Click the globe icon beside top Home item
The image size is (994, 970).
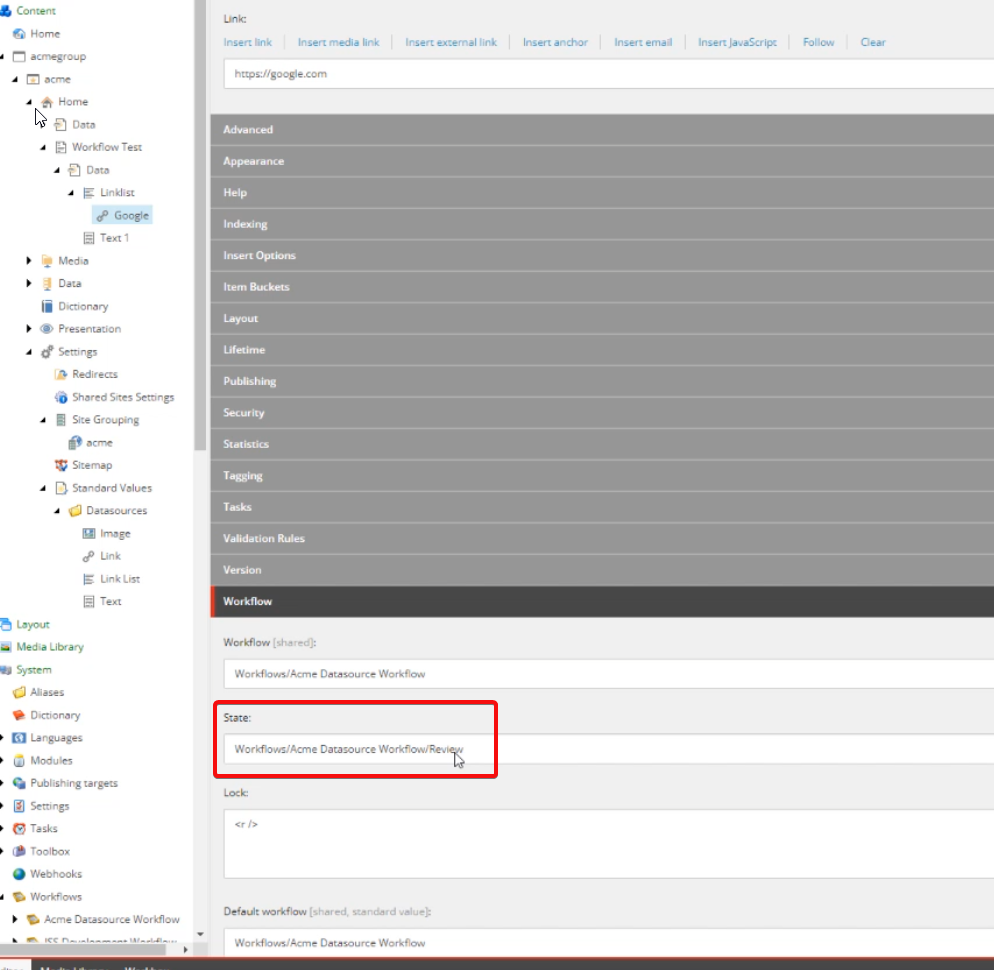coord(20,34)
